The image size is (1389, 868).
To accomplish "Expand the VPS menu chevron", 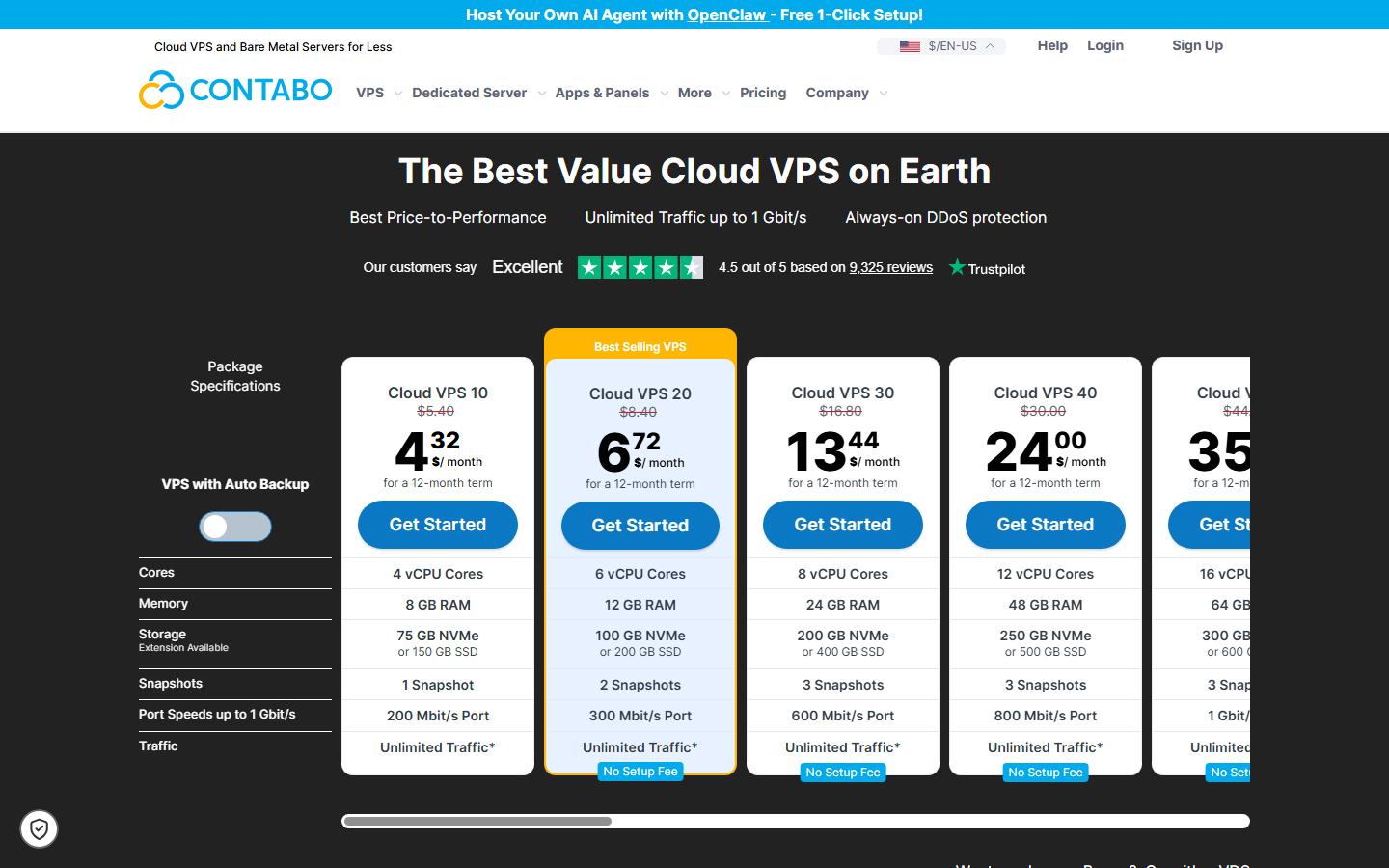I will point(397,94).
